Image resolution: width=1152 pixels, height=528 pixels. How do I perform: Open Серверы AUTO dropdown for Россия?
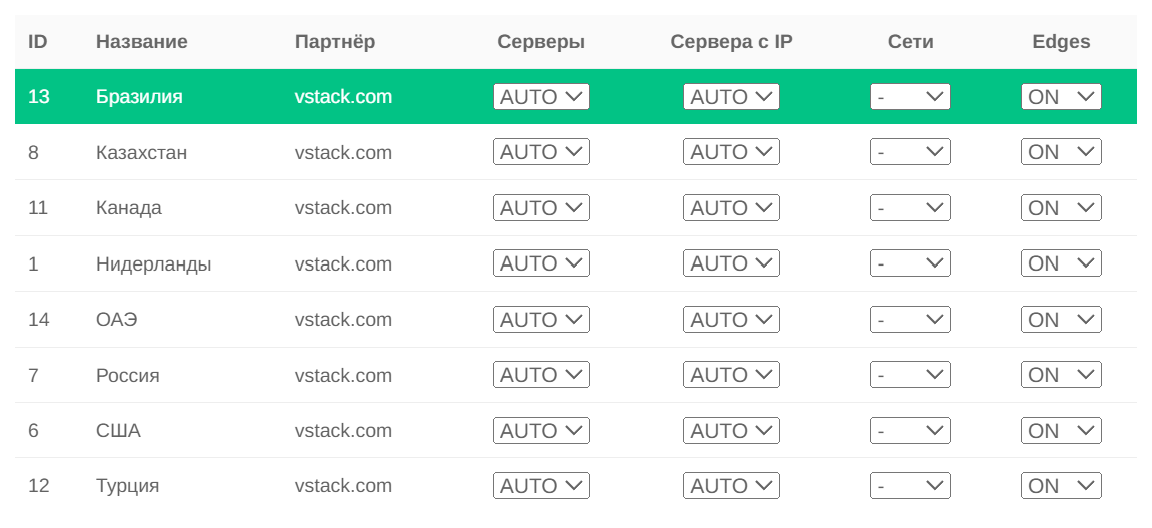pos(541,375)
